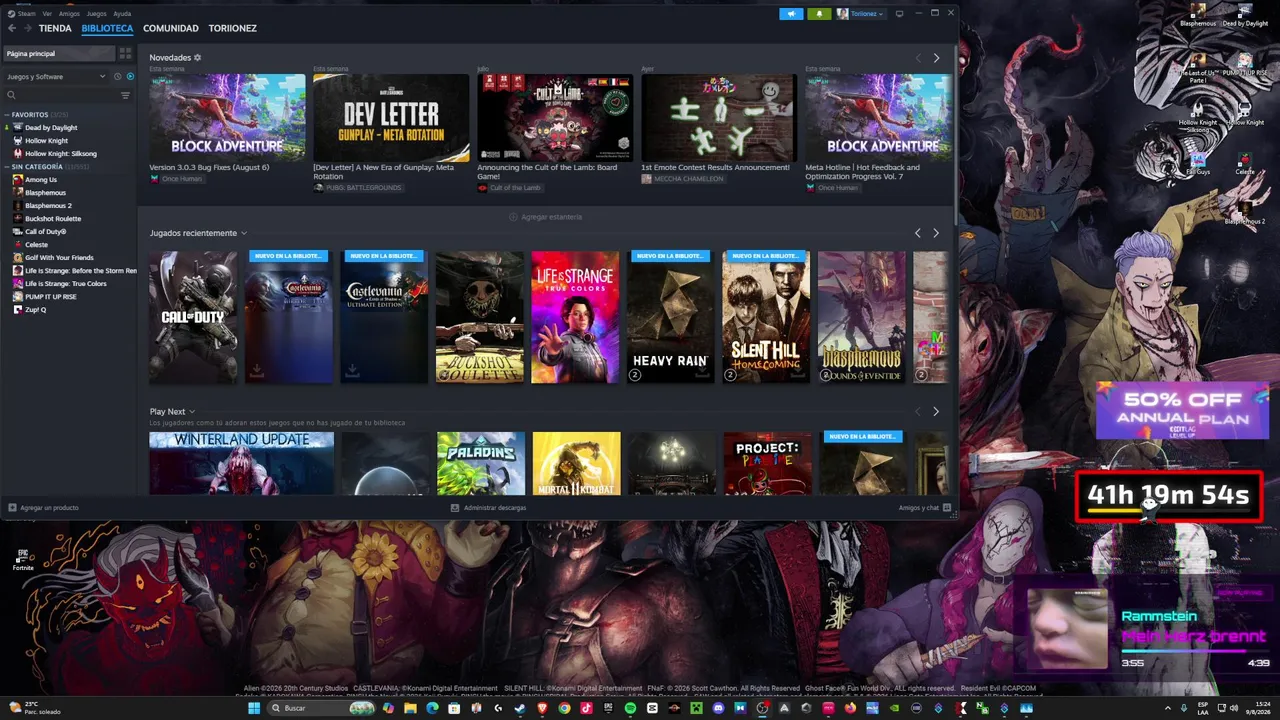Viewport: 1280px width, 720px height.
Task: Open the Juegos menu
Action: (97, 14)
